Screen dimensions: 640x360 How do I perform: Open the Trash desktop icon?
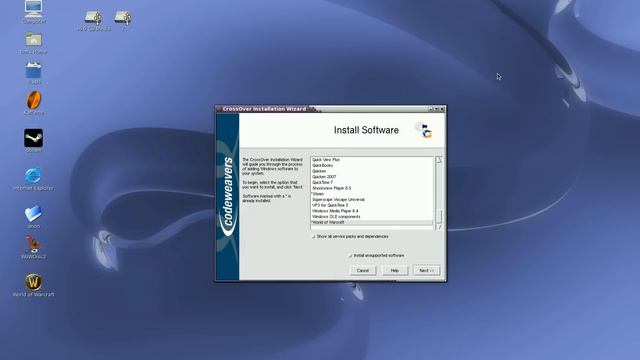[33, 70]
